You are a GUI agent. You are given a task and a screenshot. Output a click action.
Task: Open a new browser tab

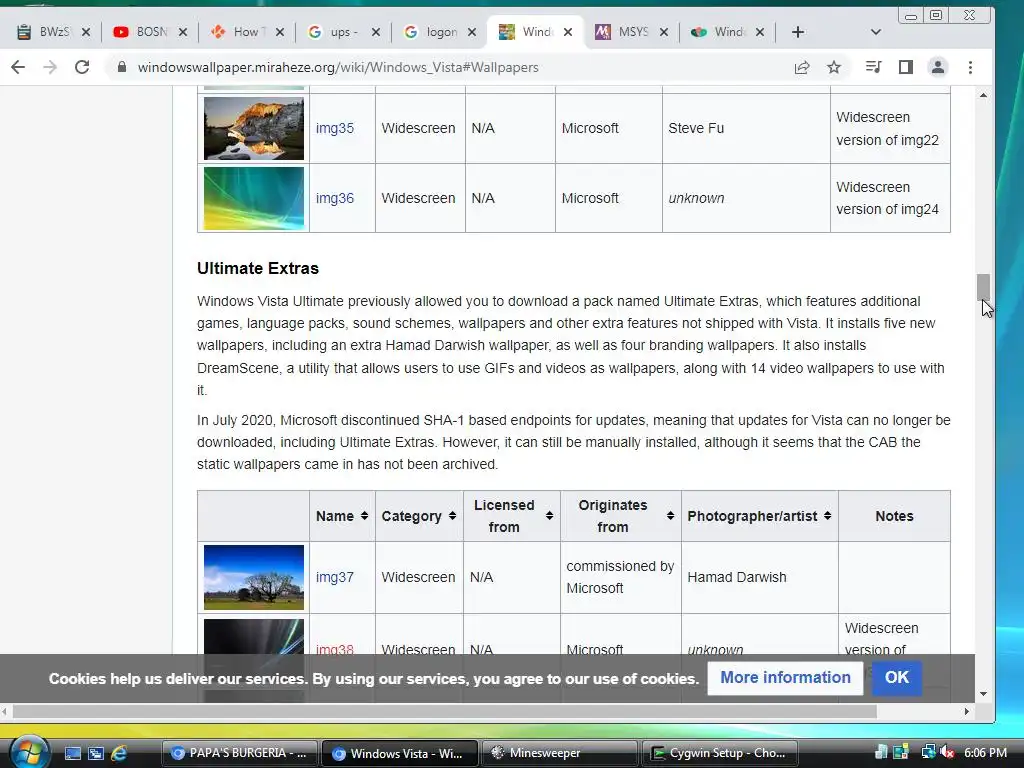(x=797, y=32)
